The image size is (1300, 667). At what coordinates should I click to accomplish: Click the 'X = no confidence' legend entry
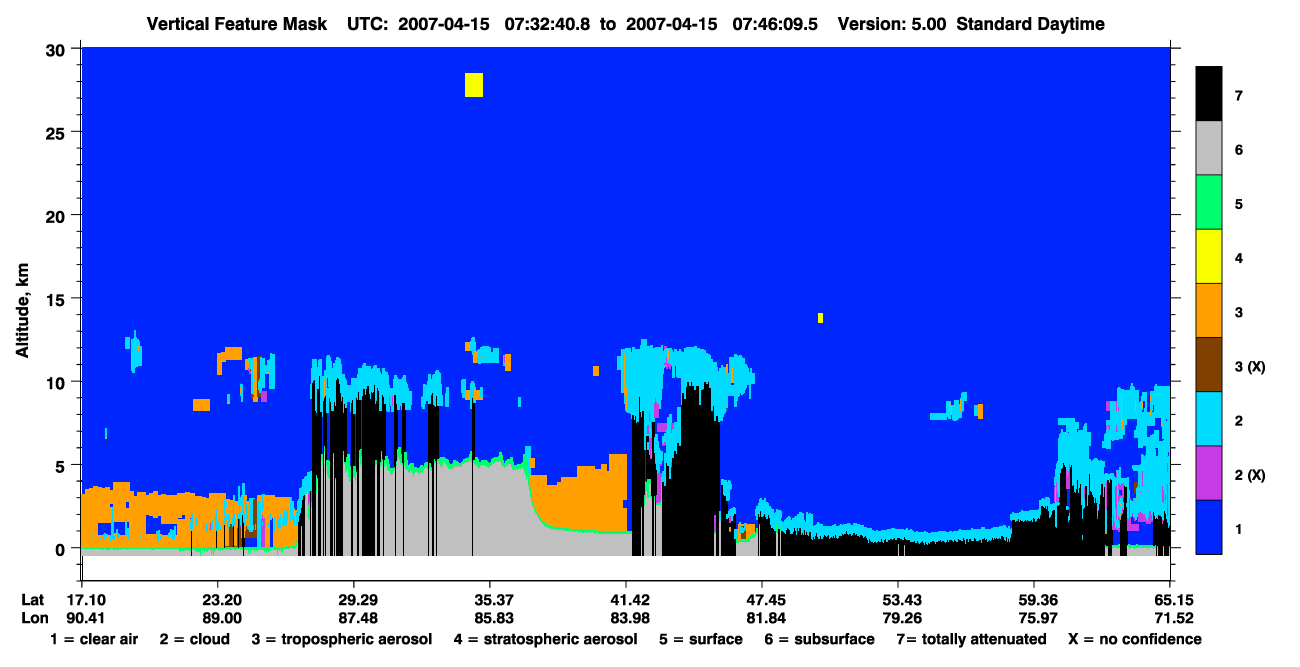1135,639
